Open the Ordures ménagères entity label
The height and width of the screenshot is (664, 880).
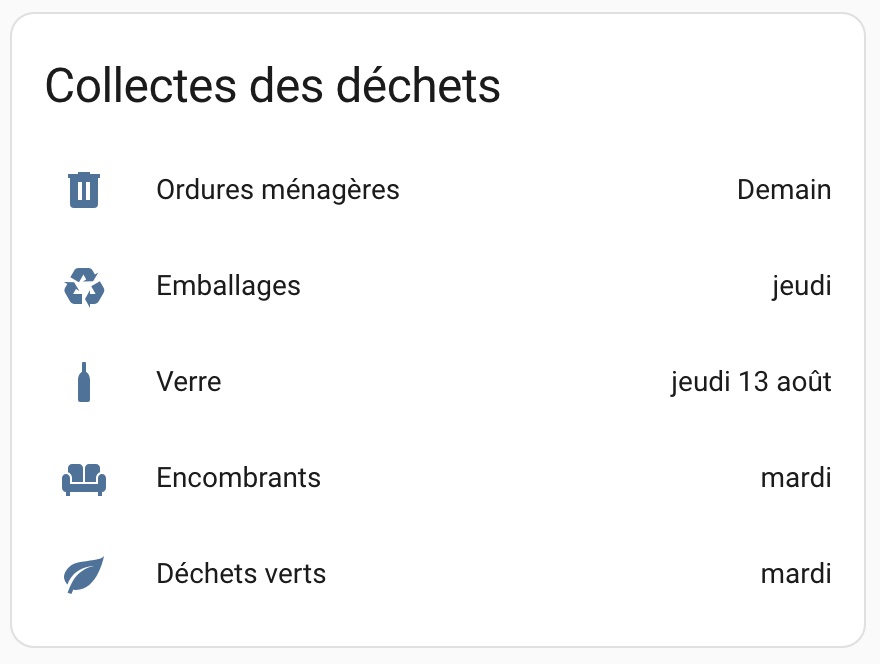pos(278,190)
